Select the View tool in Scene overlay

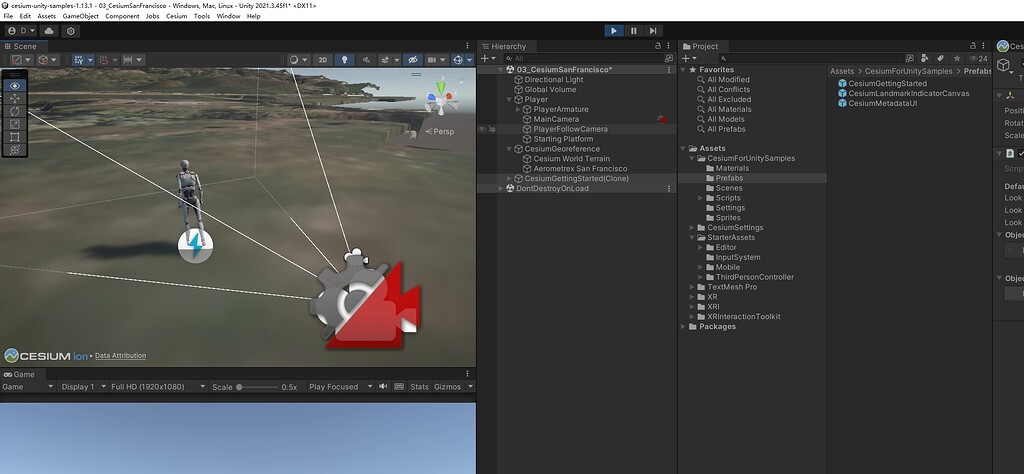(x=14, y=86)
